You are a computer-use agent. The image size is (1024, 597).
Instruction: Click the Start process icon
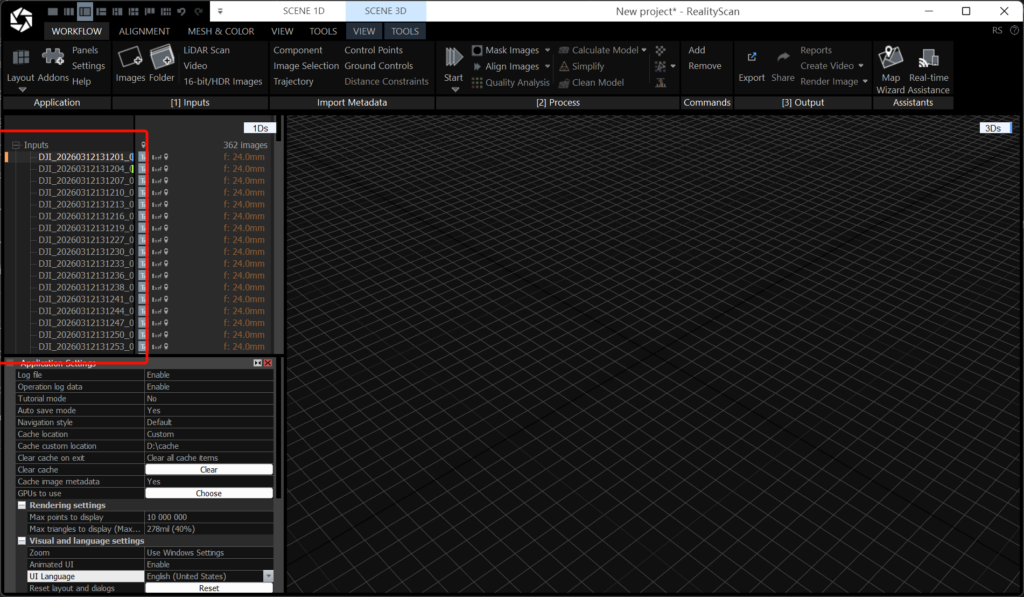point(453,58)
